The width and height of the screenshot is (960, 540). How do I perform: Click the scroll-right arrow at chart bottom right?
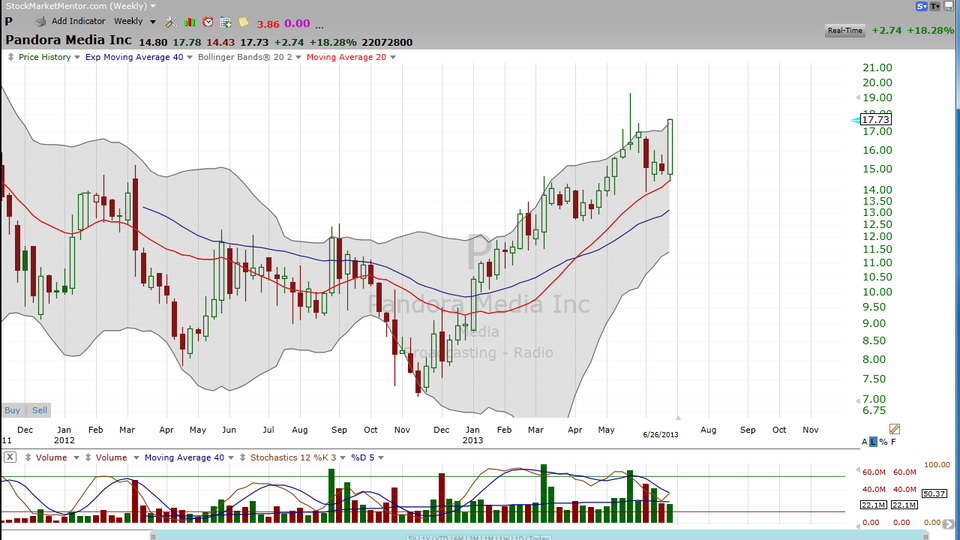coord(948,524)
